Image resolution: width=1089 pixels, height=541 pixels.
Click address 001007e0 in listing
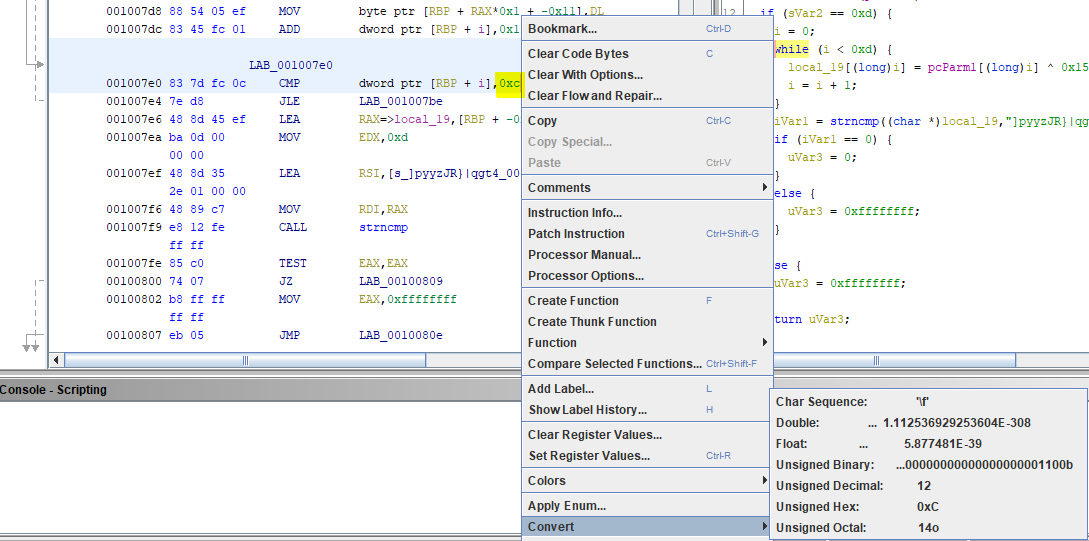[x=134, y=83]
